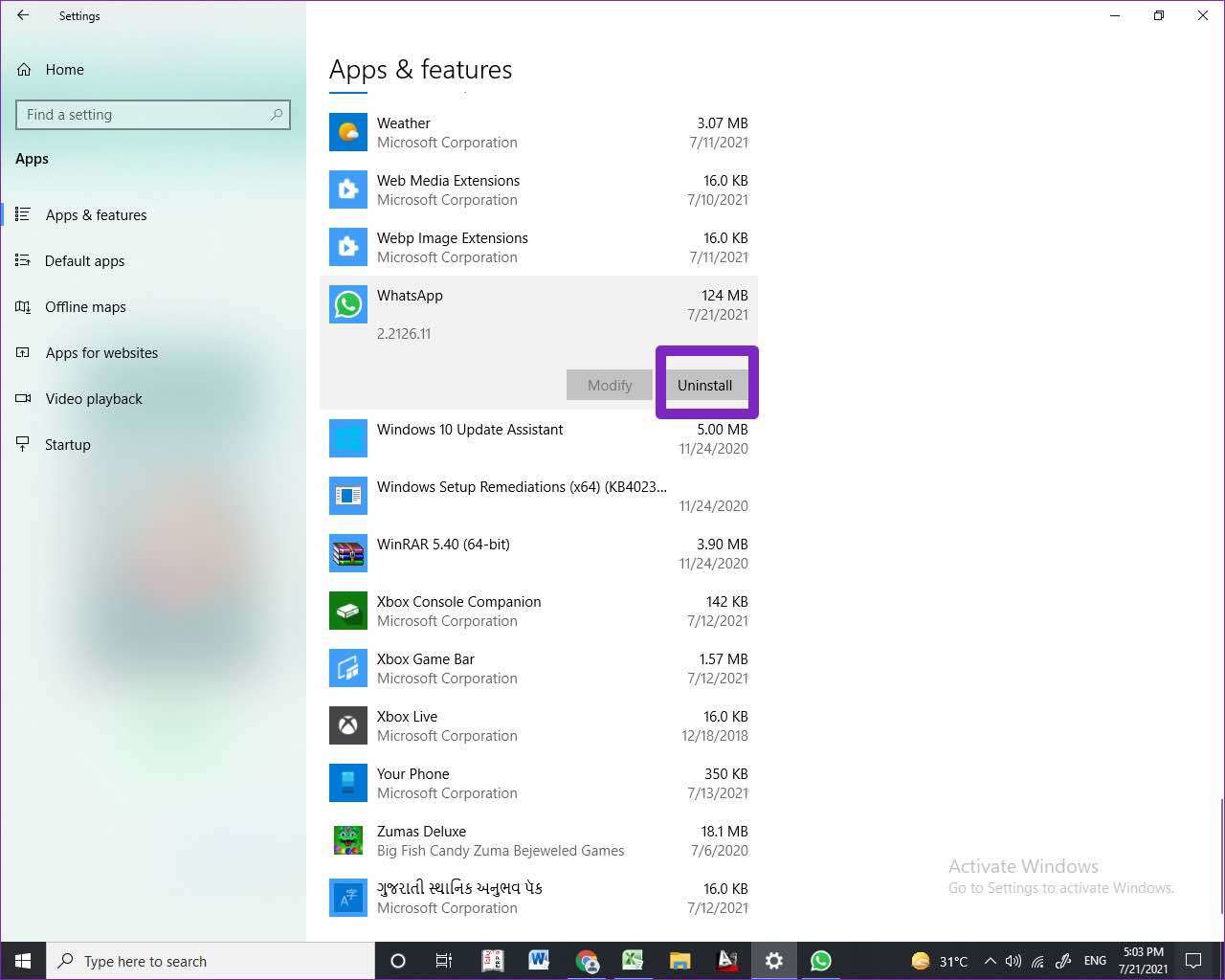Open Apps for websites page

click(101, 352)
